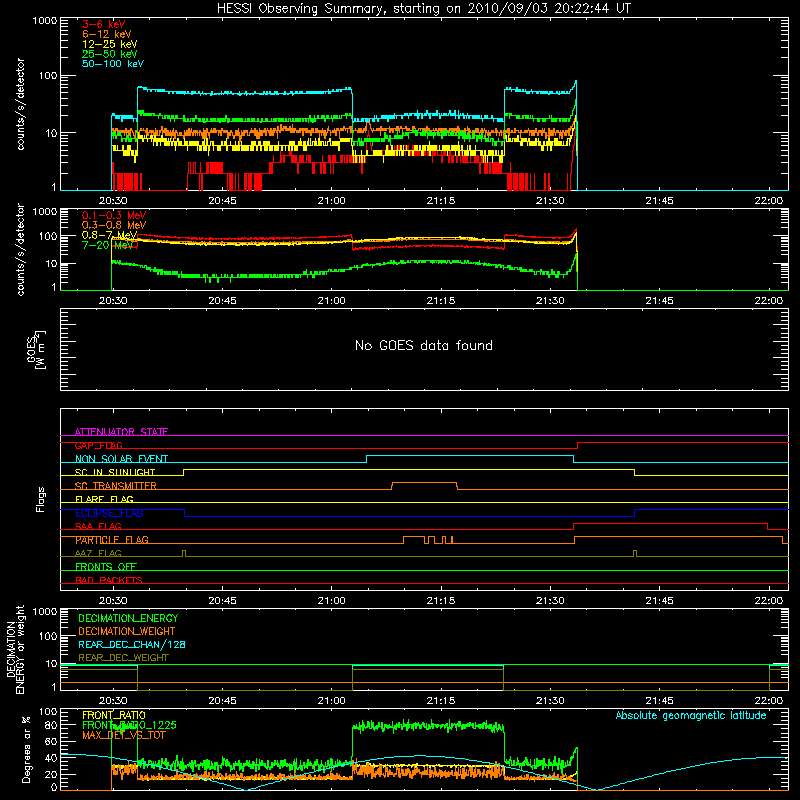Click the 'No GOES data found' message
800x800 pixels.
point(423,345)
